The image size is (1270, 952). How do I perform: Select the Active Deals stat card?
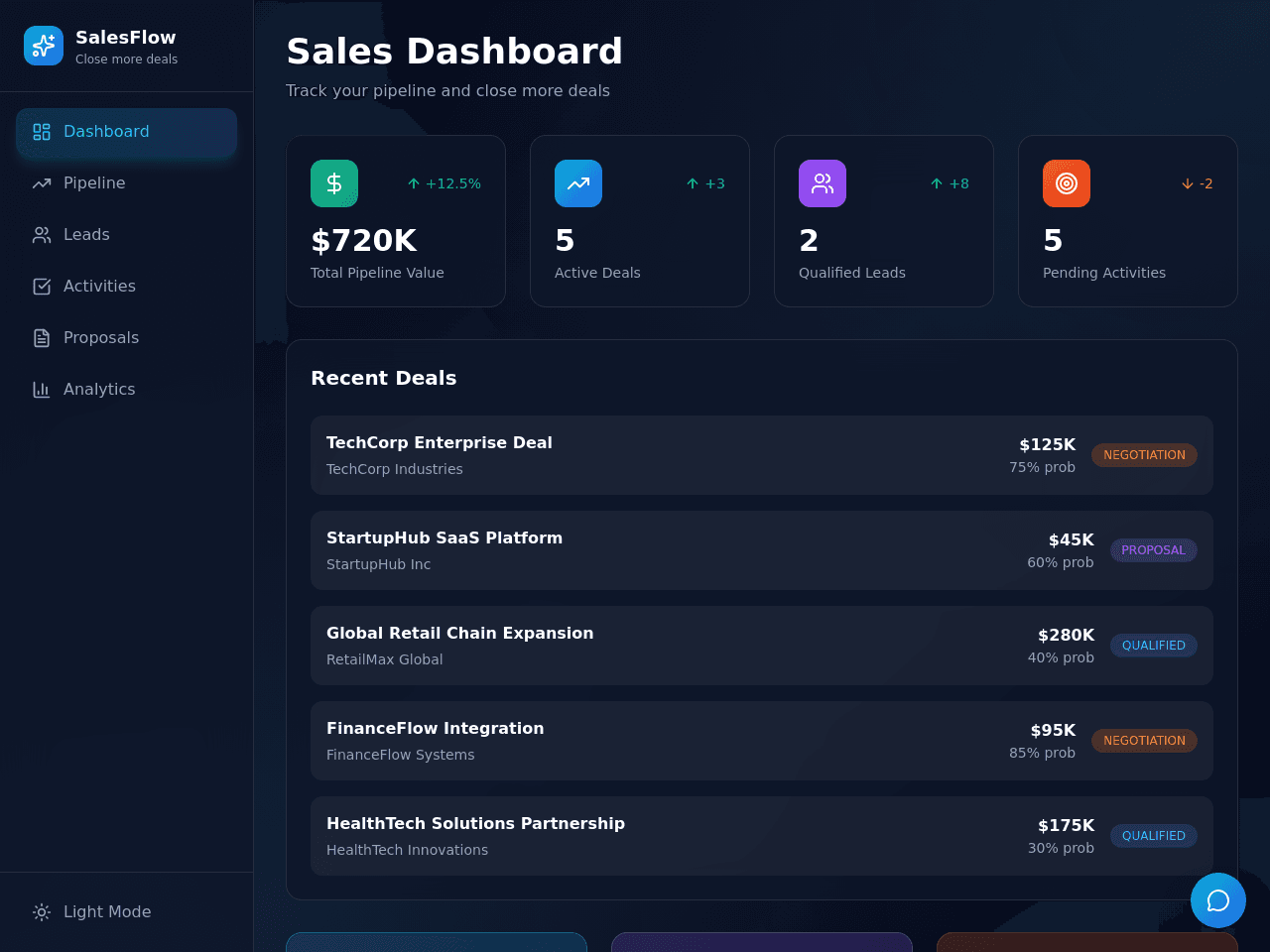point(640,221)
